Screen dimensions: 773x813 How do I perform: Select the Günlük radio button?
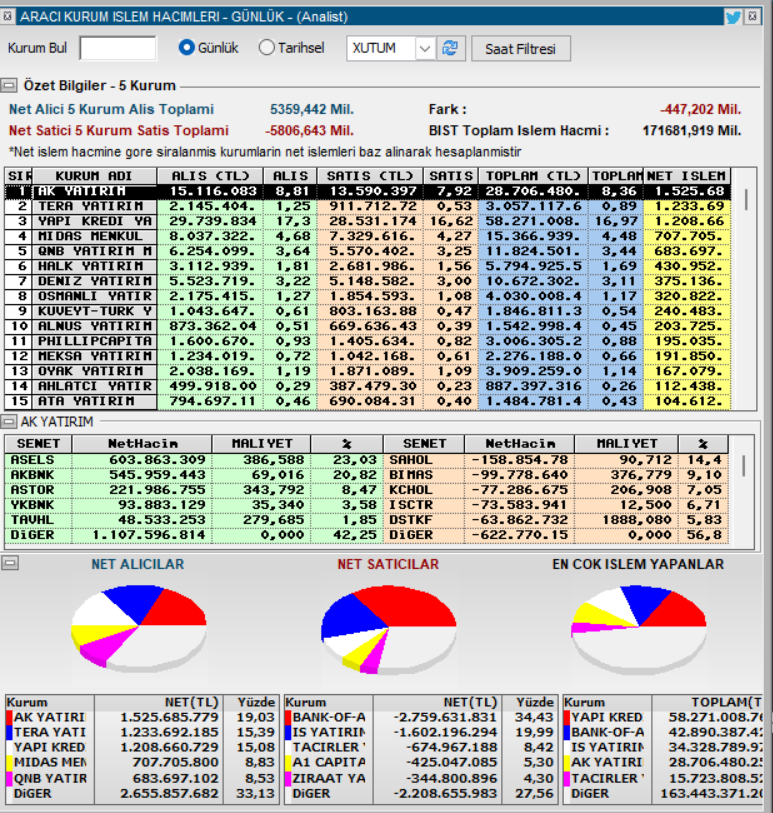click(186, 48)
